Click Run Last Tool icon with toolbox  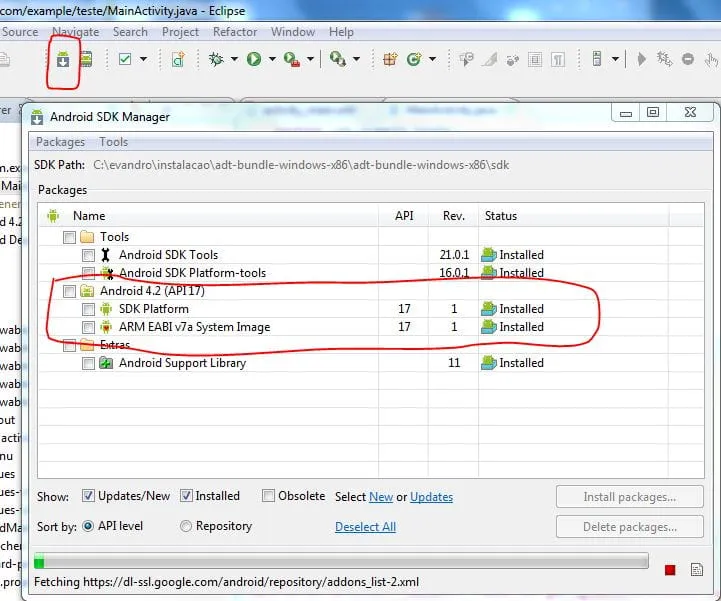tap(292, 59)
